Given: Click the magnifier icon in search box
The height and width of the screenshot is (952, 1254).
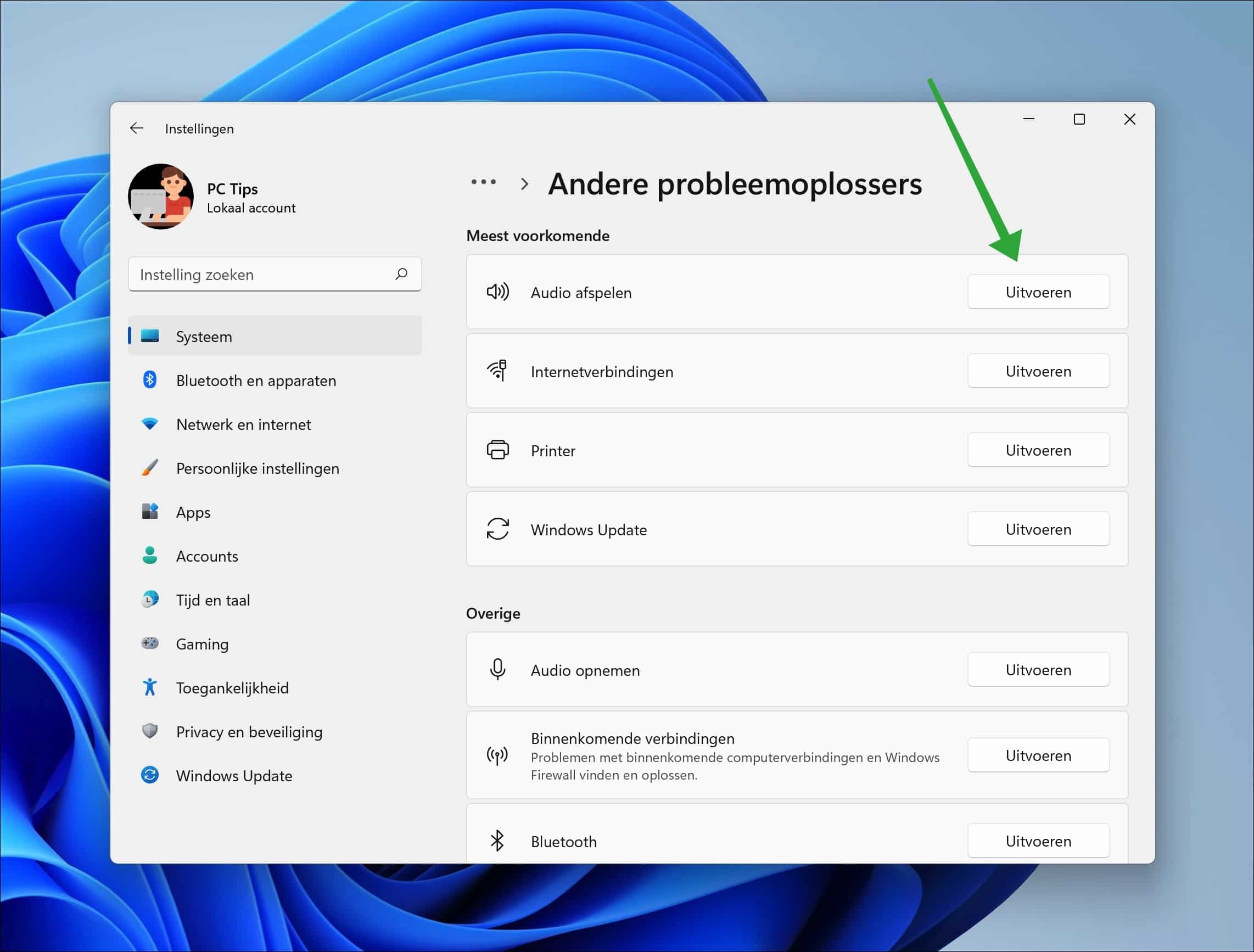Looking at the screenshot, I should coord(401,274).
